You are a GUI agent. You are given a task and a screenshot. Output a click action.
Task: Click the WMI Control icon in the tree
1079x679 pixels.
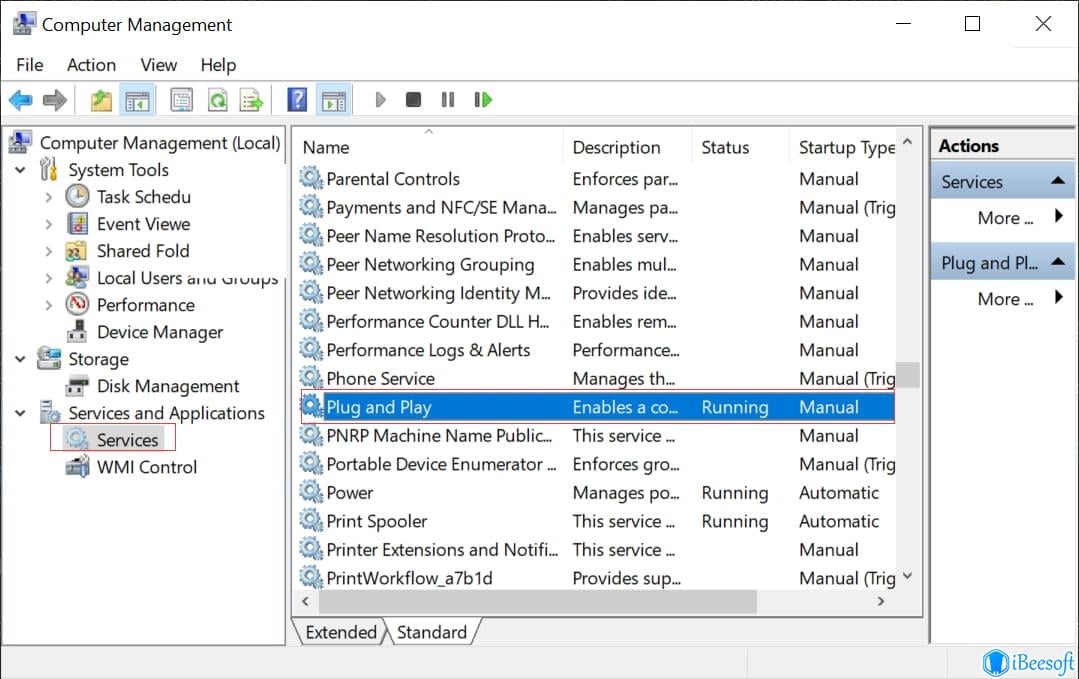coord(77,467)
